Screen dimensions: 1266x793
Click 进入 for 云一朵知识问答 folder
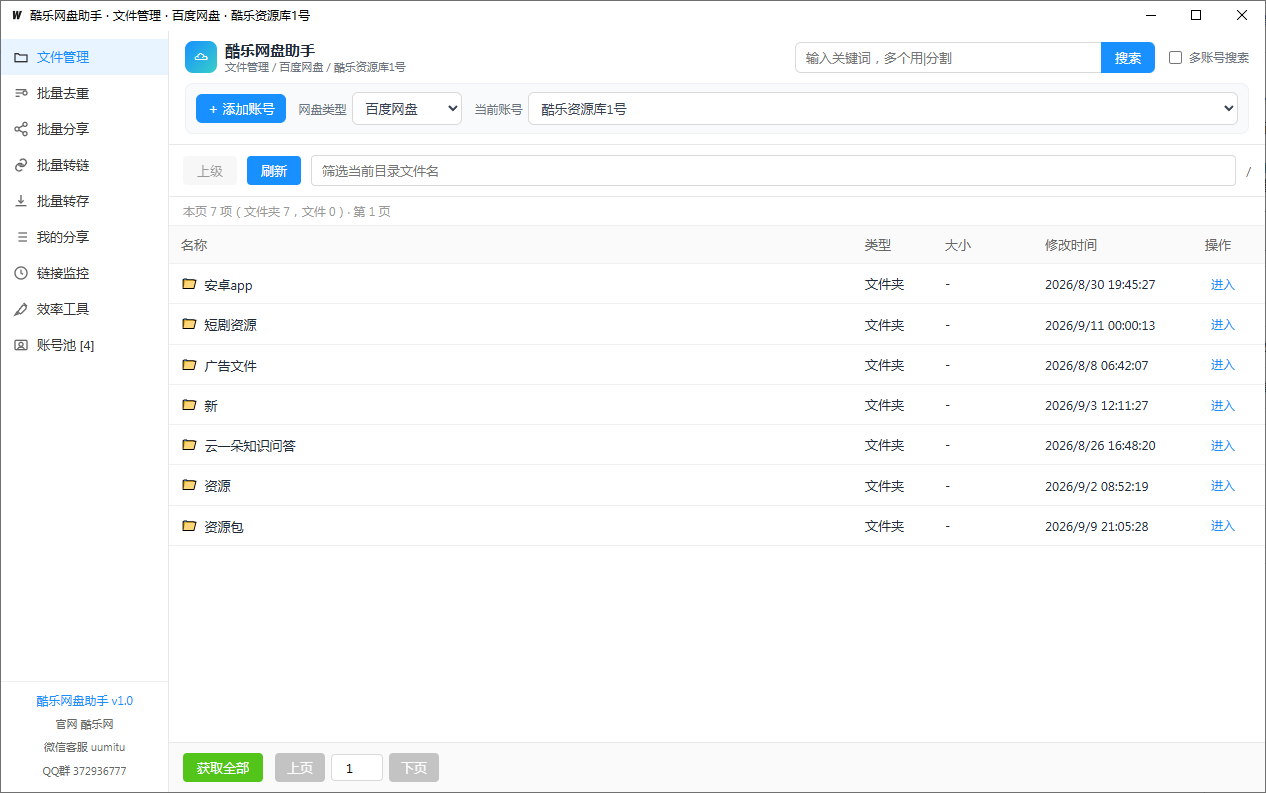click(x=1223, y=445)
